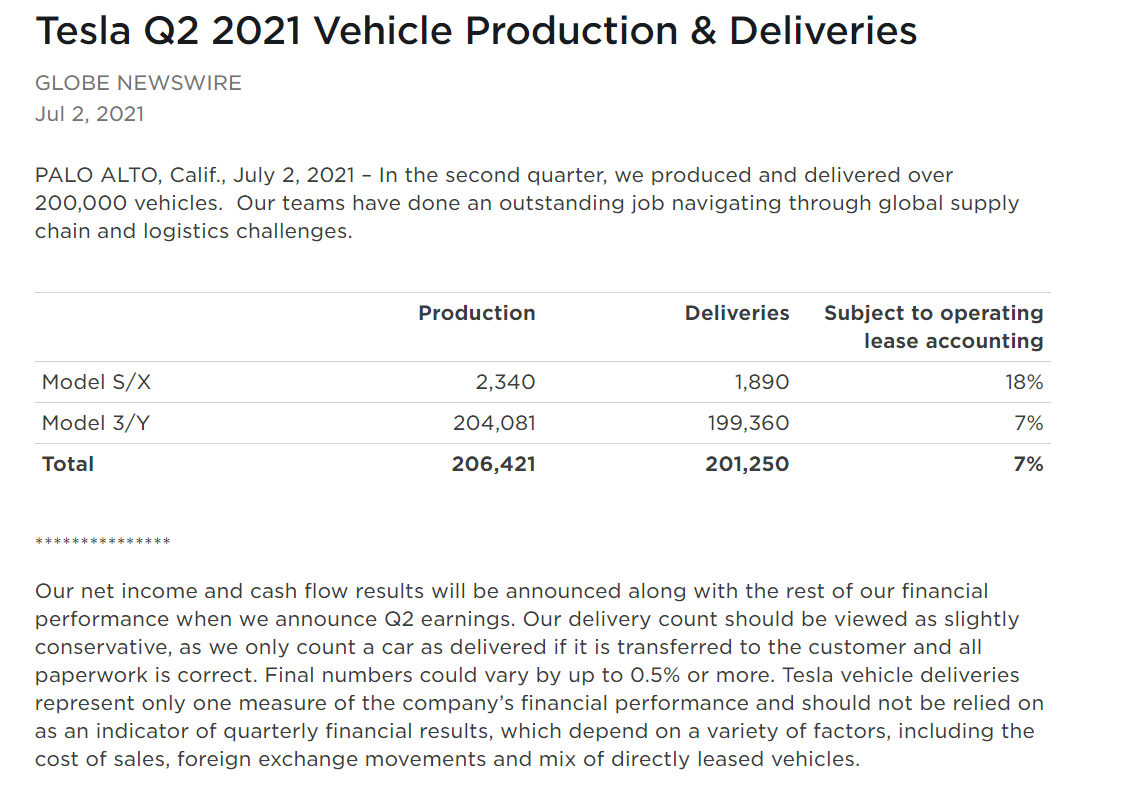Select the GLOBE NEWSWIRE source label

tap(138, 83)
